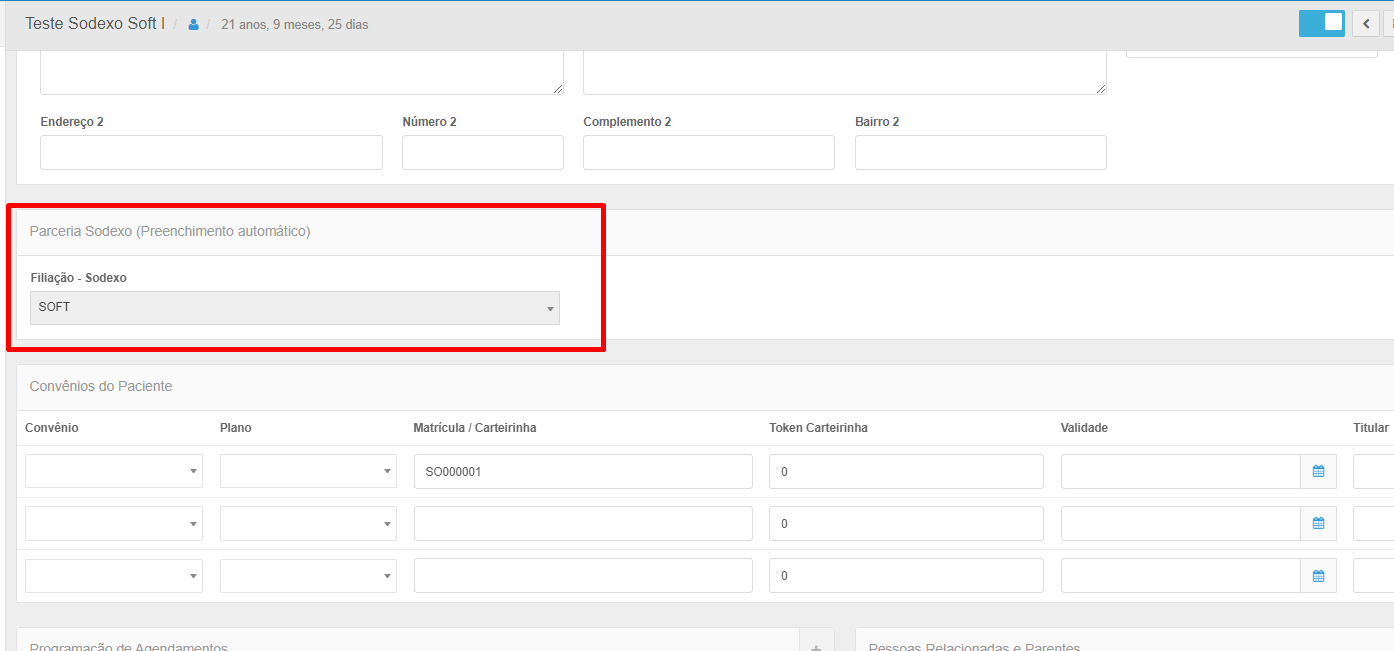Click the 'Token Carteirinha' column header
Viewport: 1394px width, 651px height.
point(818,428)
